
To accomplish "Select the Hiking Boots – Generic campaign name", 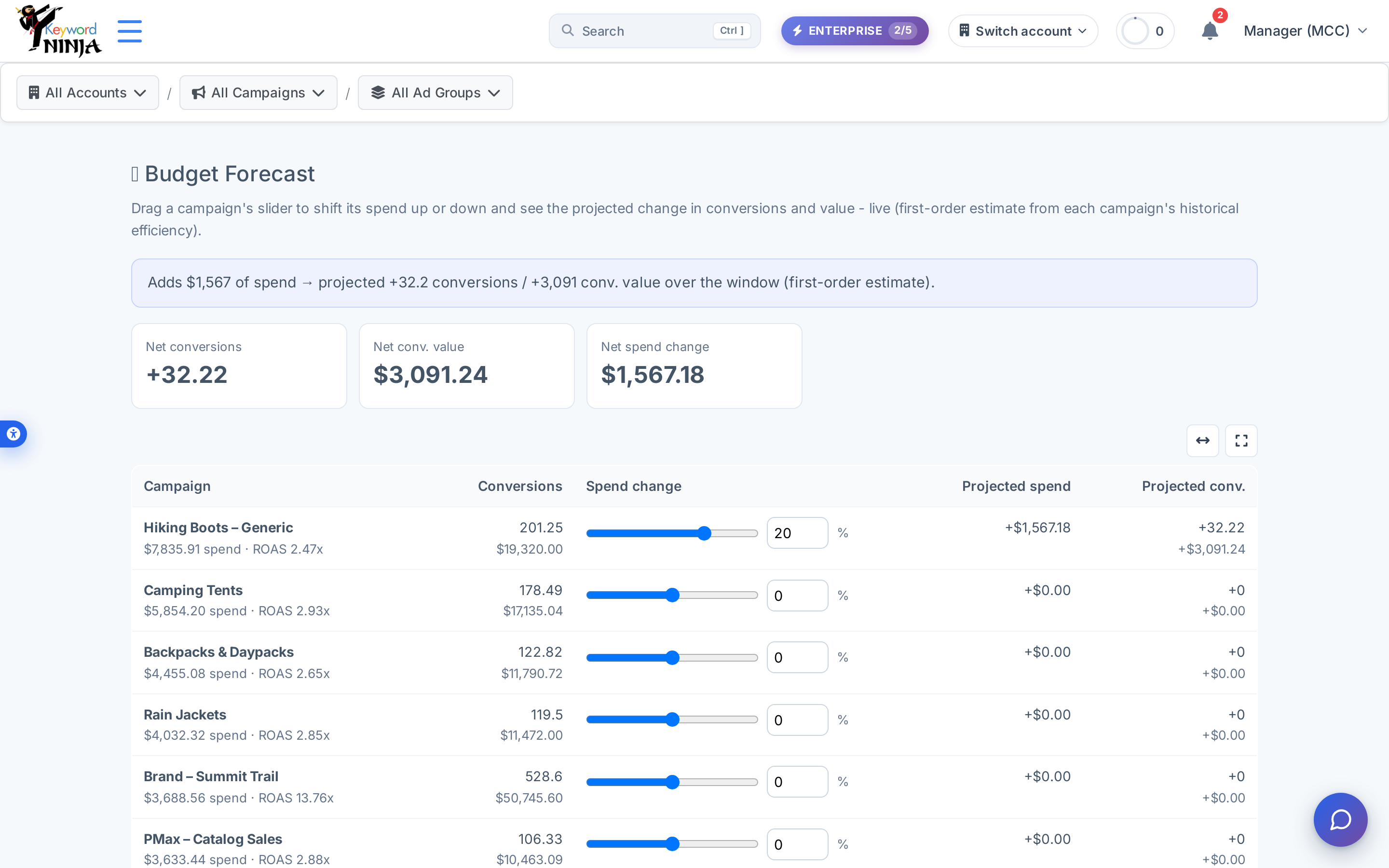I will [x=218, y=528].
